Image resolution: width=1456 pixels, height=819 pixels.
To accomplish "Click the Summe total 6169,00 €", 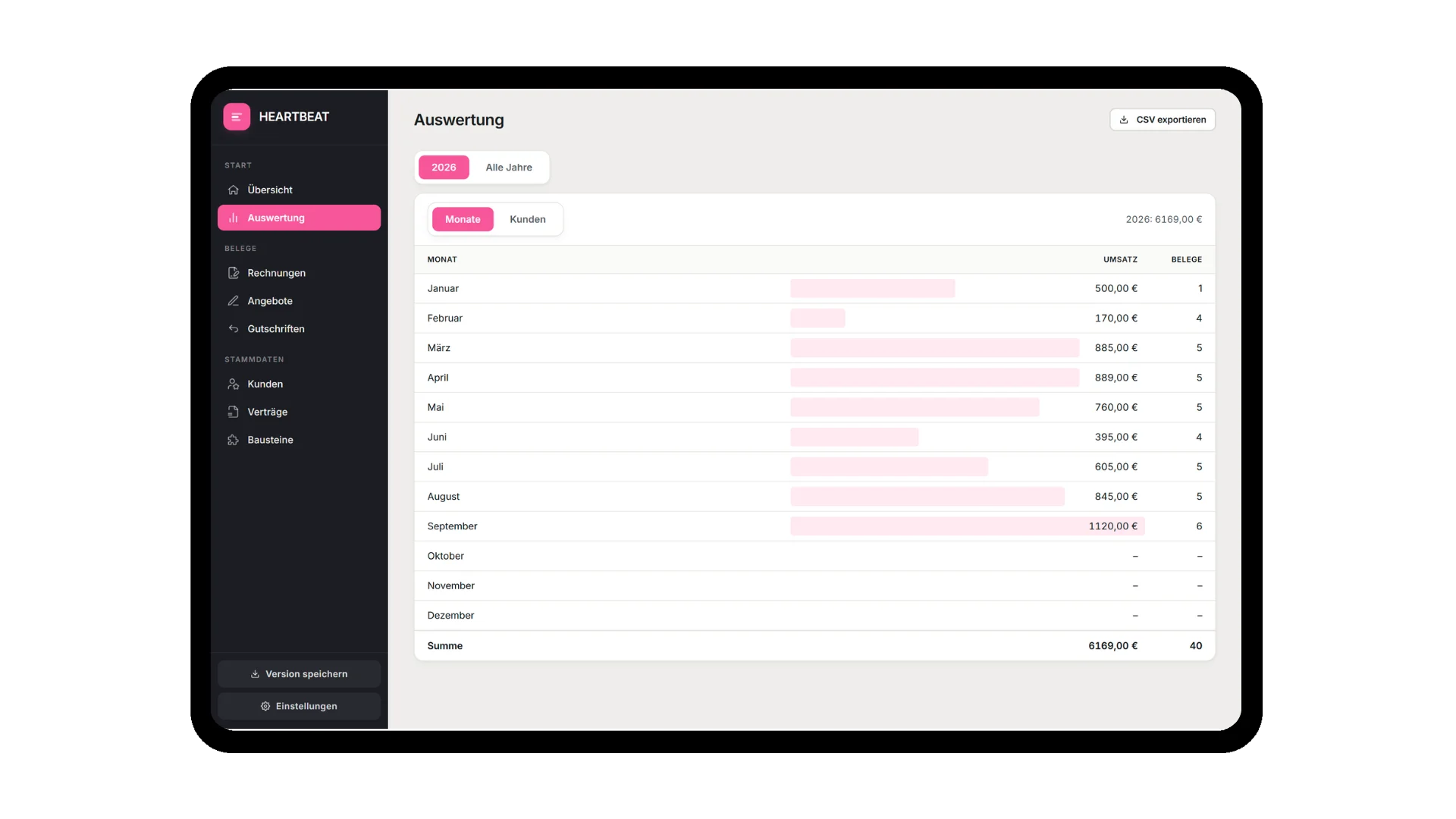I will pos(1113,646).
